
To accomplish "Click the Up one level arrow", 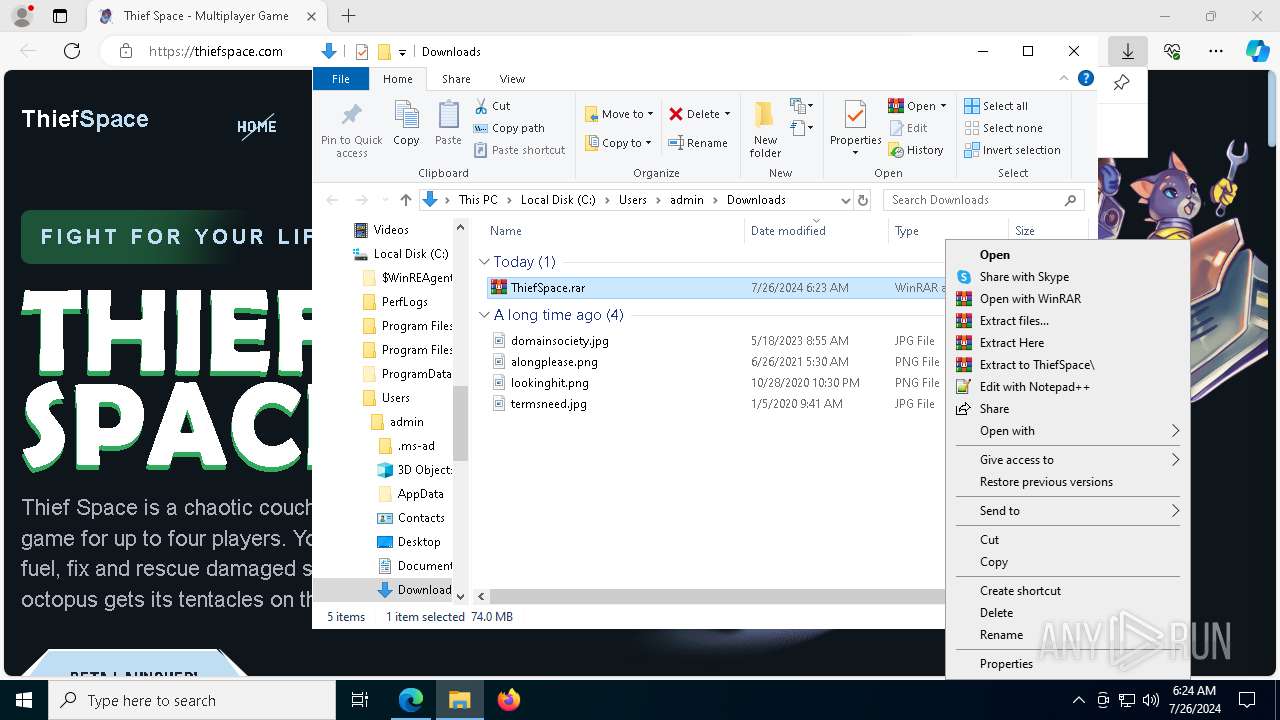I will pyautogui.click(x=405, y=200).
